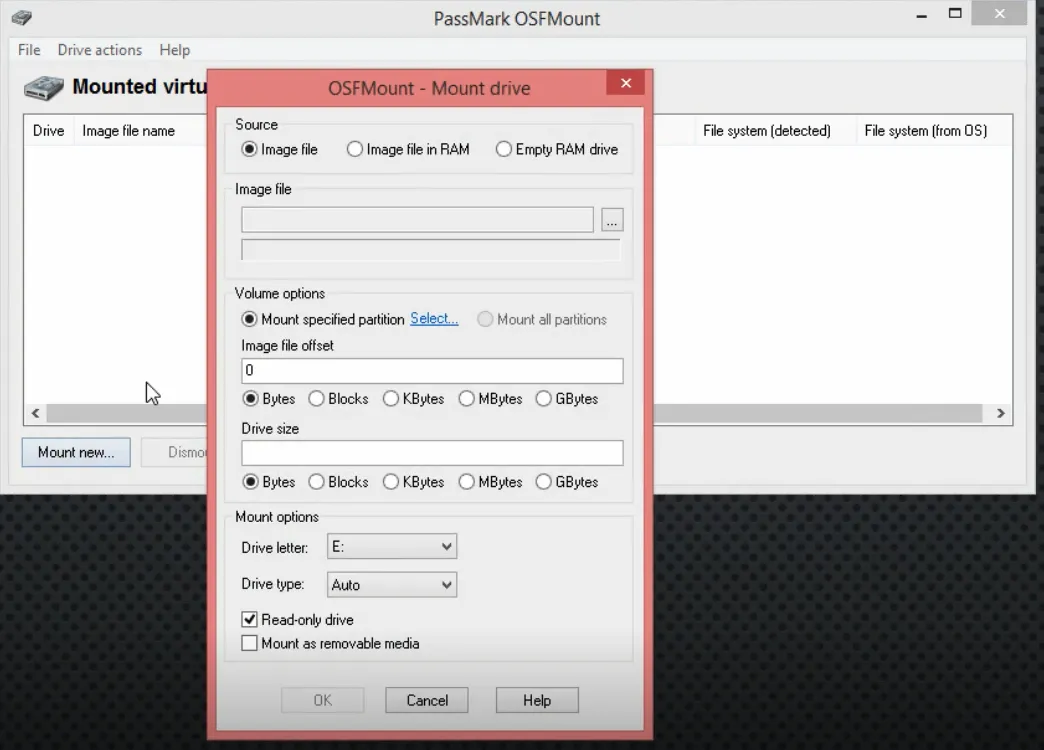Viewport: 1044px width, 750px height.
Task: Expand the Drive type dropdown
Action: 391,585
